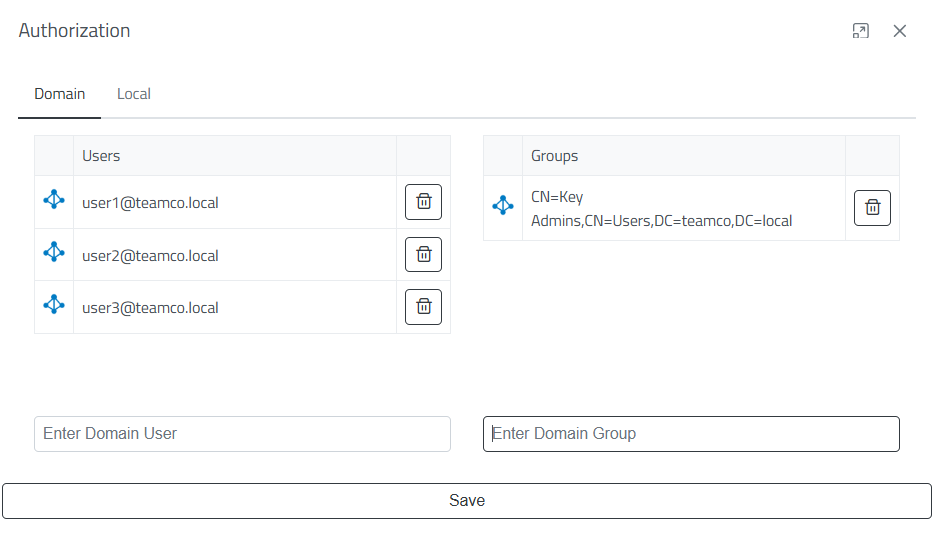Delete the Key Admins group entry
Image resolution: width=934 pixels, height=557 pixels.
tap(872, 208)
